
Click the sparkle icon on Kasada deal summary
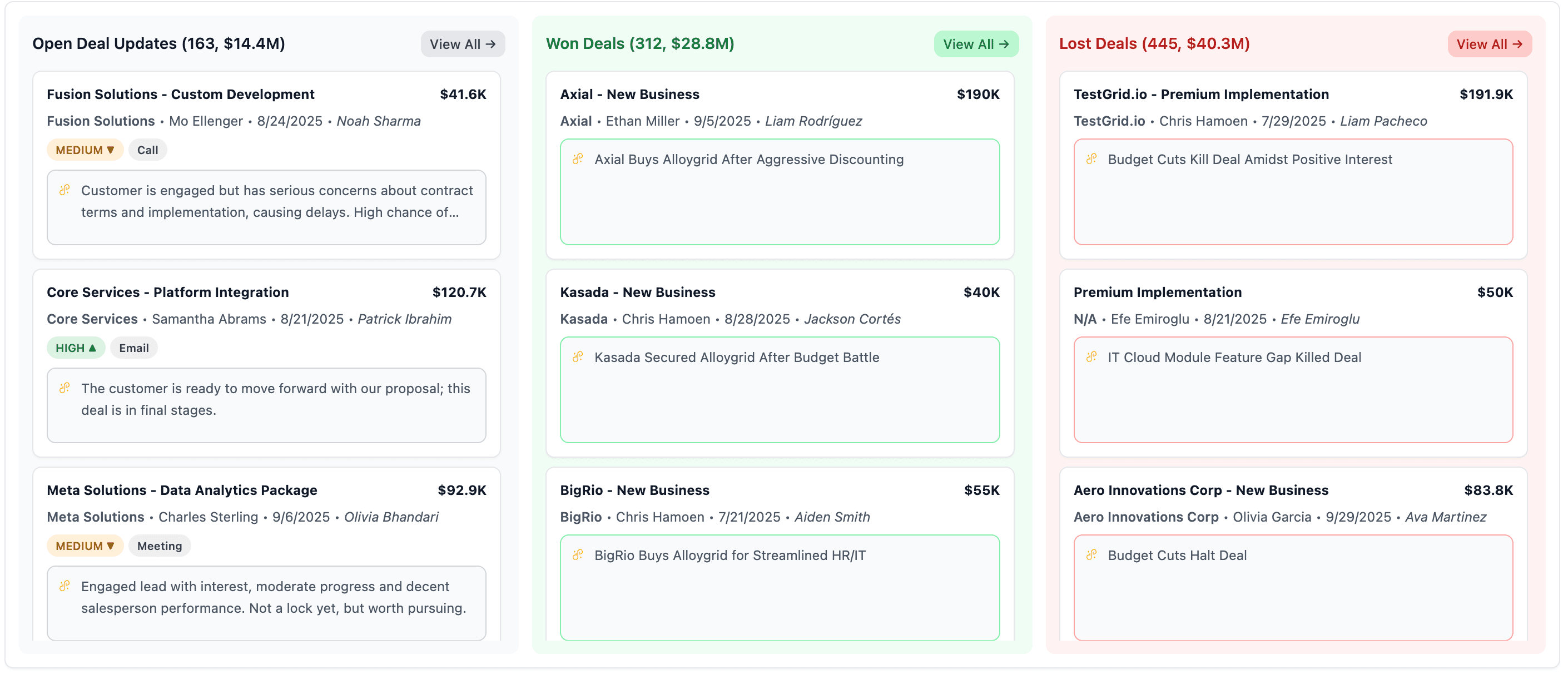[578, 358]
